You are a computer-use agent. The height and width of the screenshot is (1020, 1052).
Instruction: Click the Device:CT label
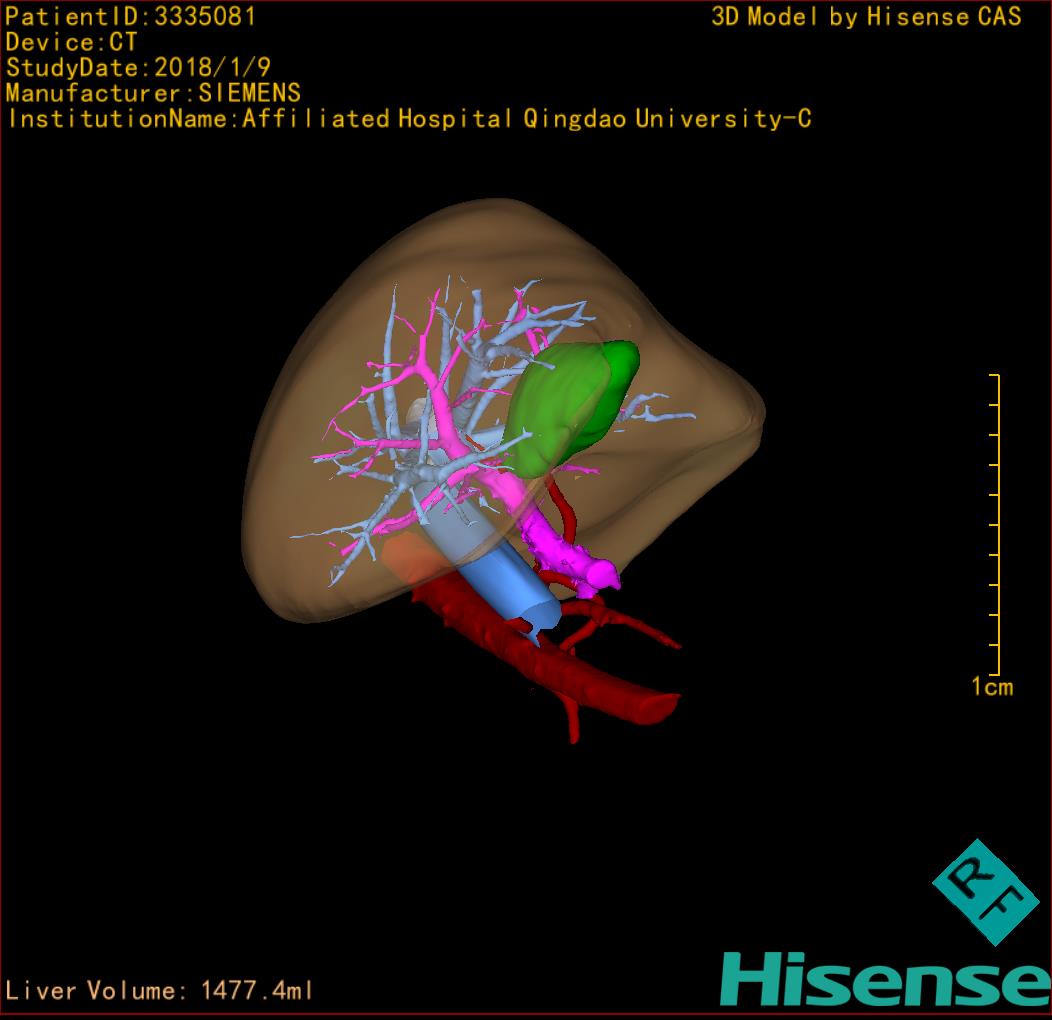click(x=72, y=43)
